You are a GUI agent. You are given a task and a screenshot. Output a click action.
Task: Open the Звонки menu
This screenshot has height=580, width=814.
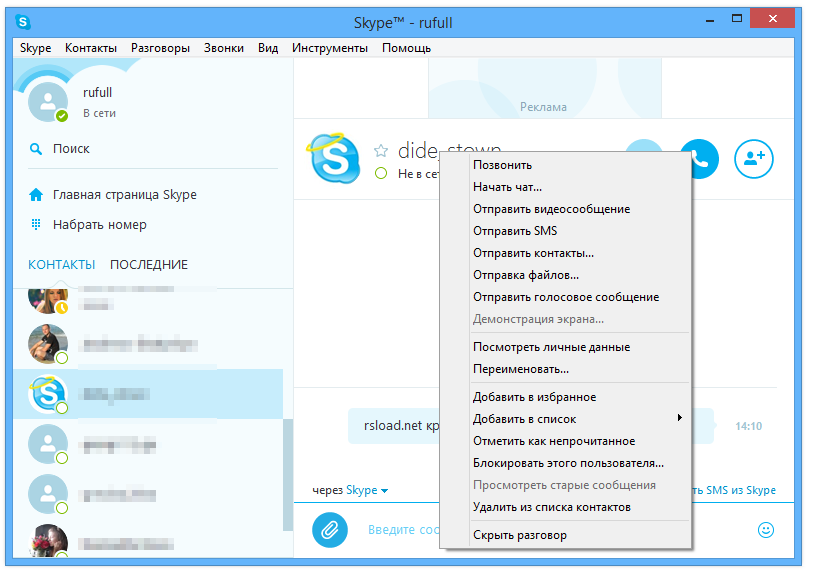224,48
